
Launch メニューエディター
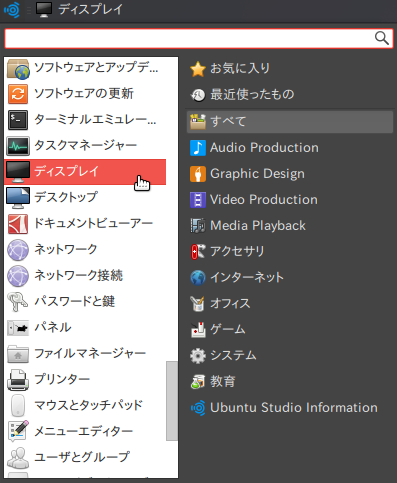(x=85, y=432)
